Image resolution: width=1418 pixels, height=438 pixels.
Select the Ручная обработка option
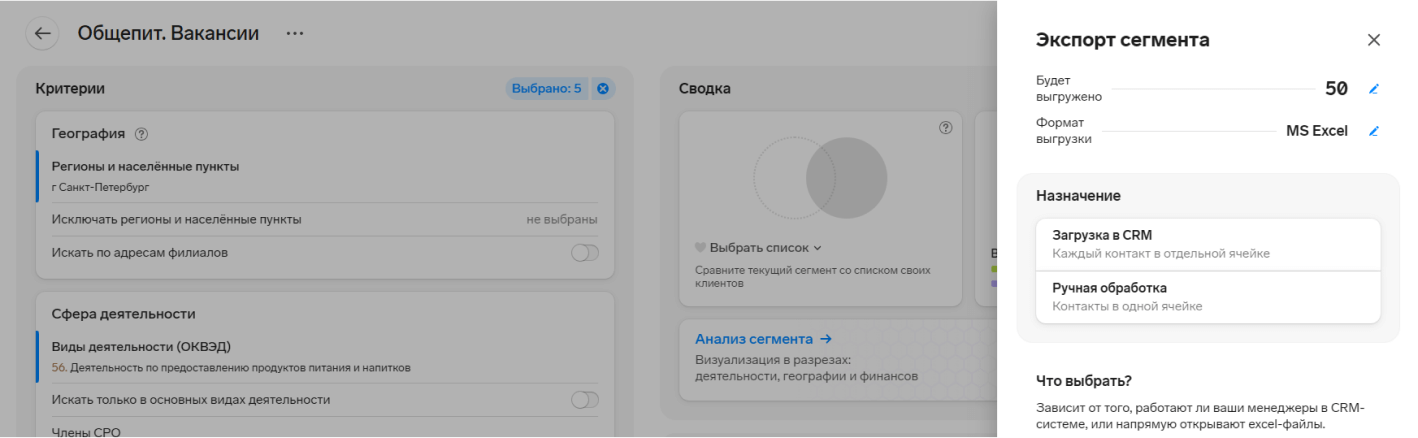[1208, 297]
